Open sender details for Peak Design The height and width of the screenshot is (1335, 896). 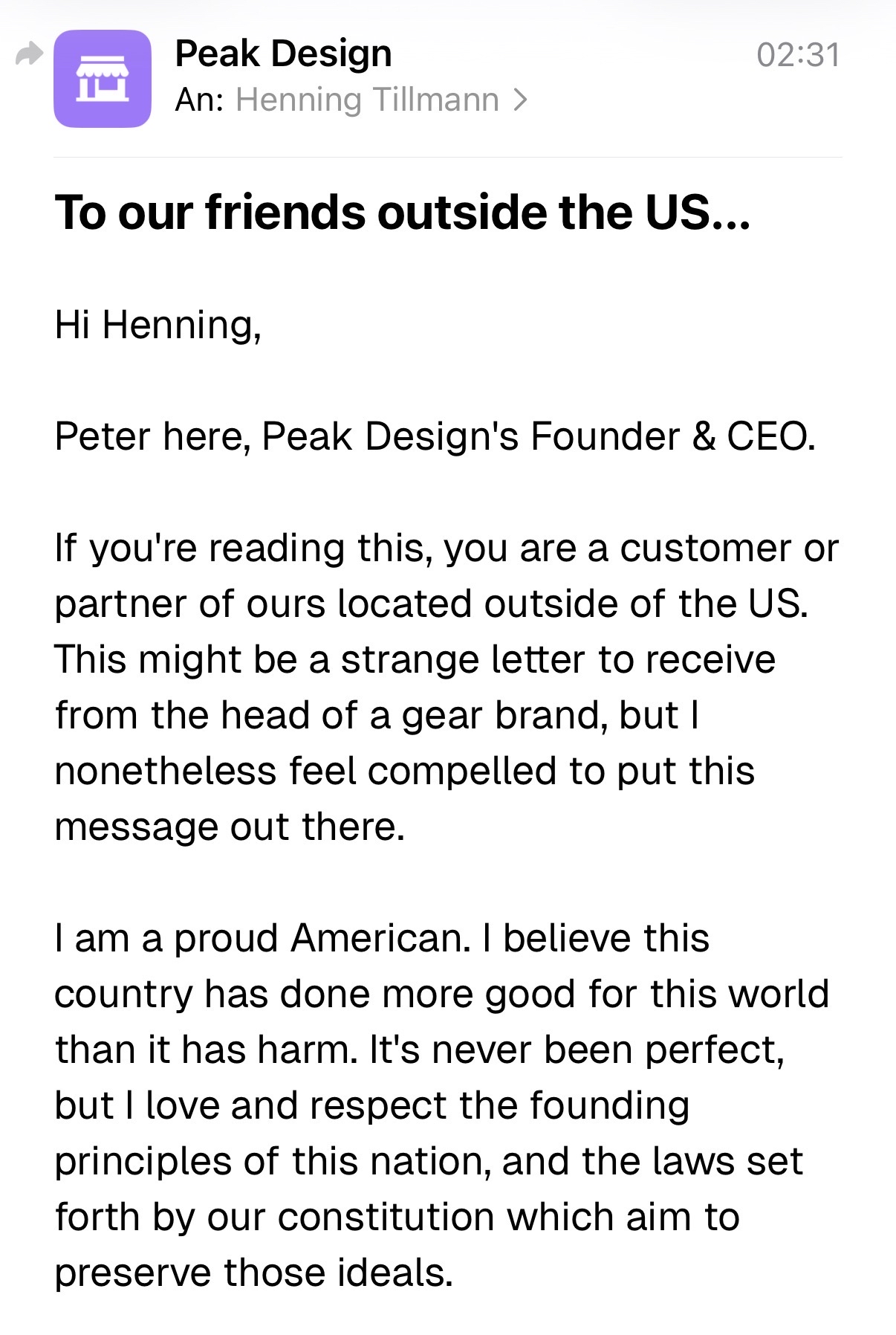283,54
